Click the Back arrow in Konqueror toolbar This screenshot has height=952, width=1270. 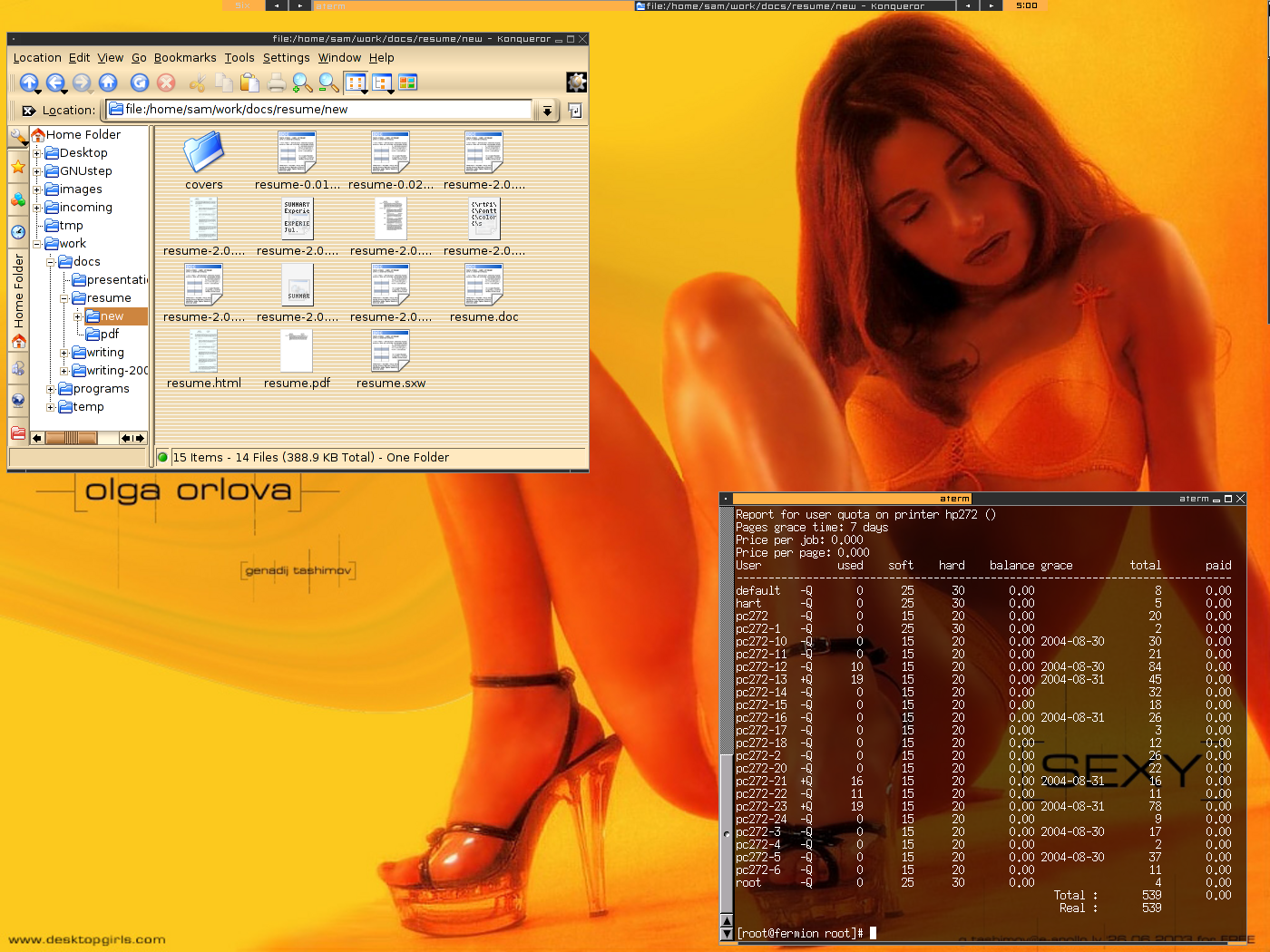[55, 83]
